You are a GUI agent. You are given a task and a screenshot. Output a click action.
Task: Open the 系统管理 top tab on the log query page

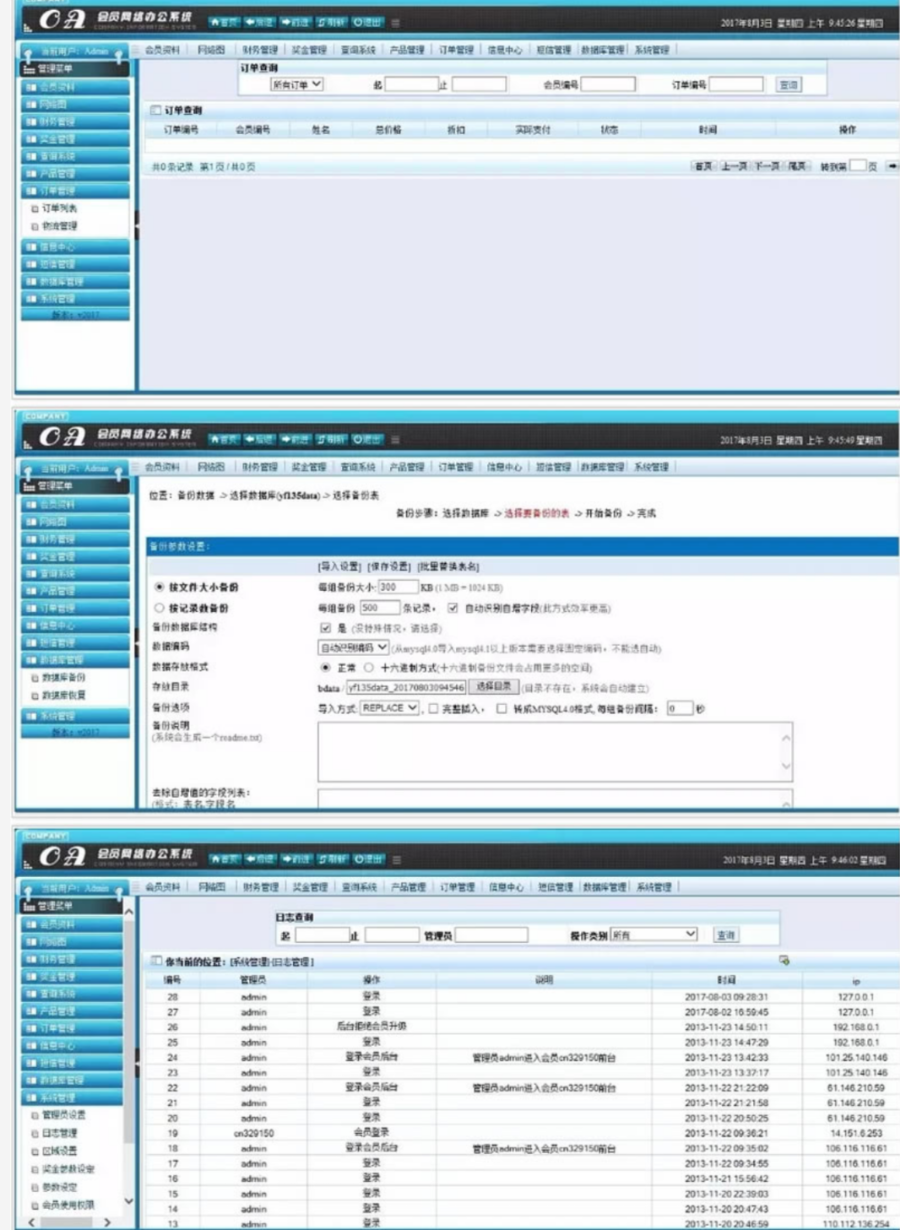pyautogui.click(x=653, y=887)
